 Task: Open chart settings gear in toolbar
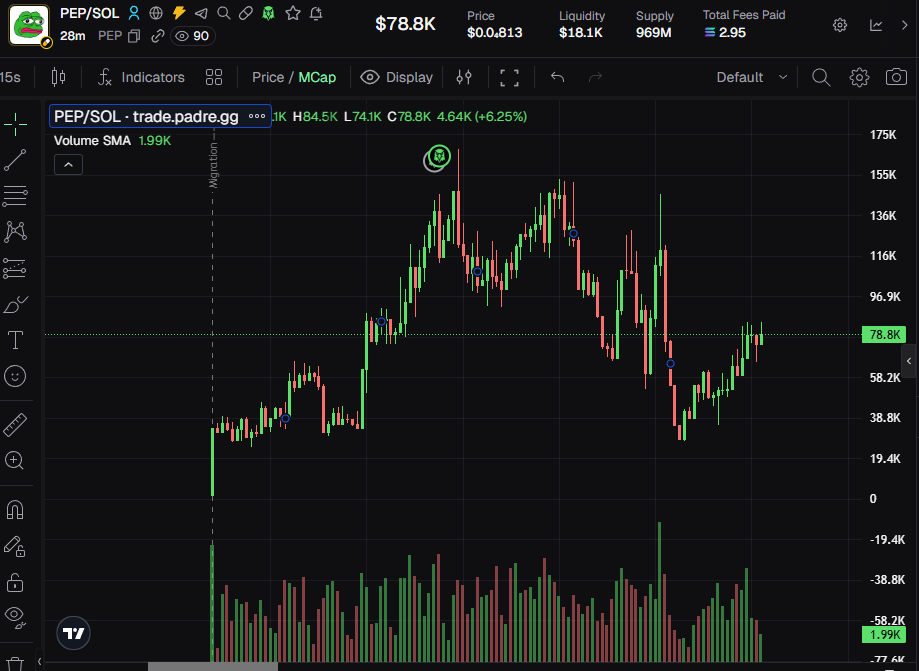tap(859, 77)
